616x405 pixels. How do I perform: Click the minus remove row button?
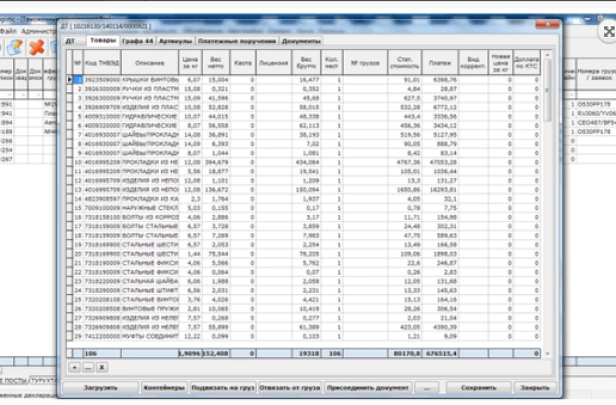[x=87, y=368]
